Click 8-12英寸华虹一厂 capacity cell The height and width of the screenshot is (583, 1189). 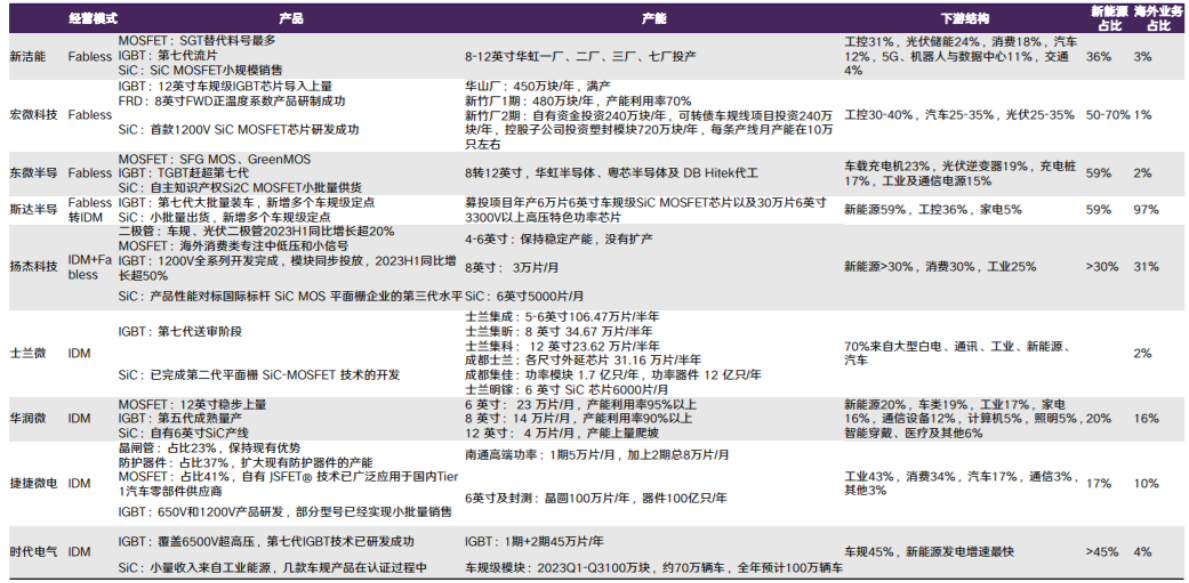[x=581, y=56]
